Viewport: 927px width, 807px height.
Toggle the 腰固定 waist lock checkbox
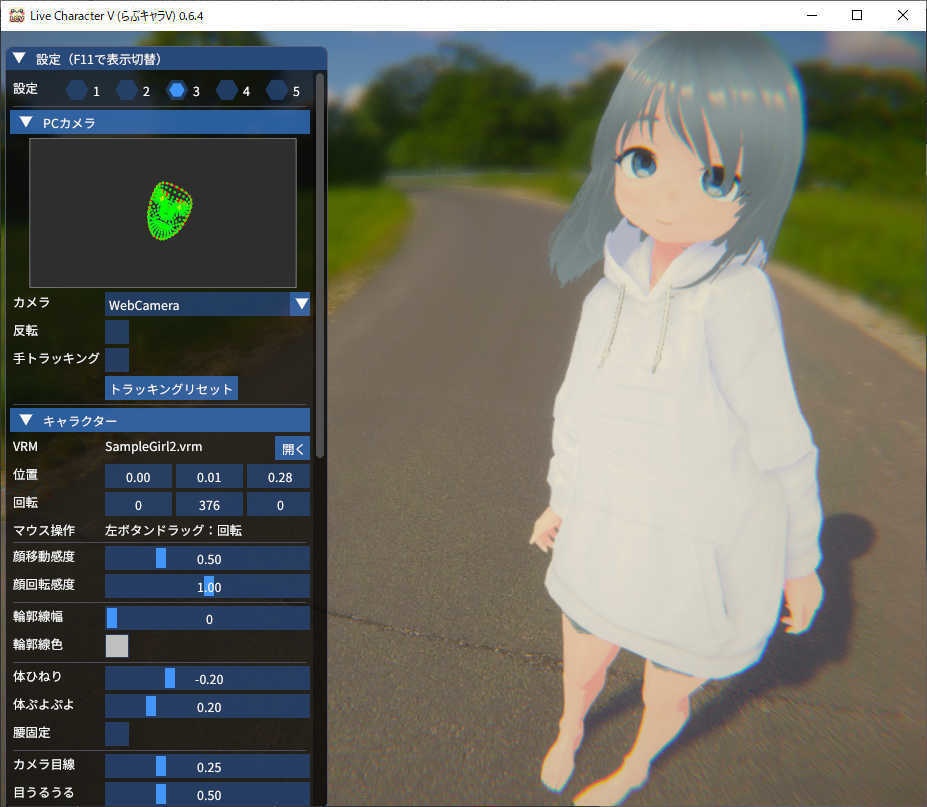coord(116,734)
